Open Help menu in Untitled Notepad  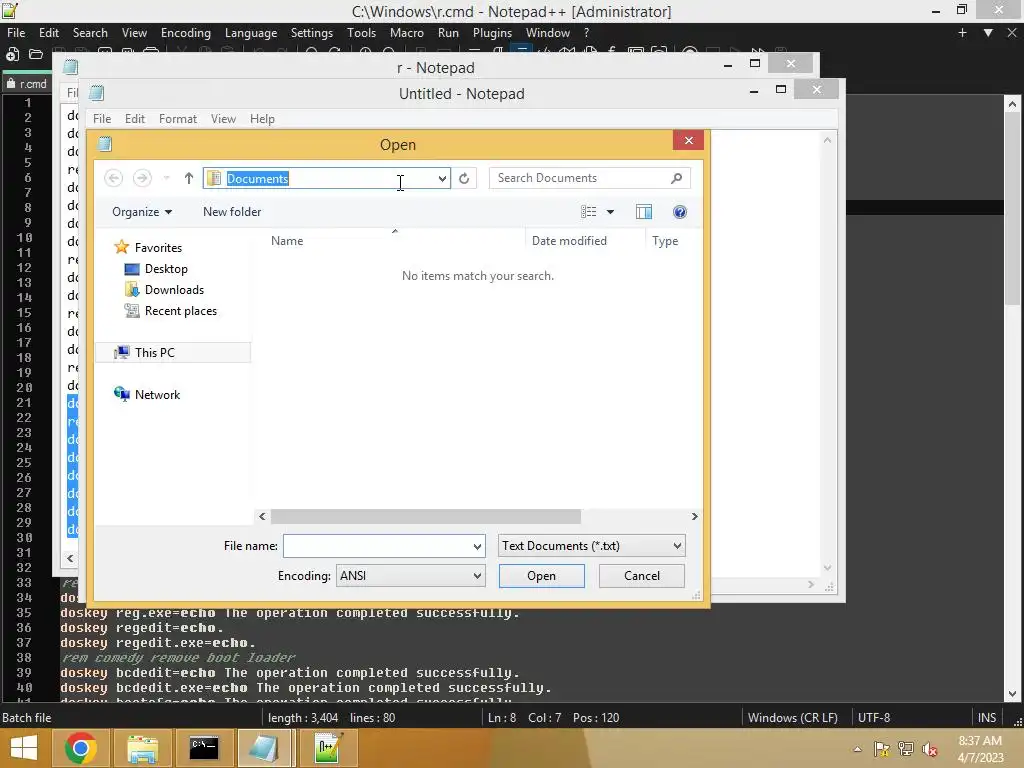(262, 119)
